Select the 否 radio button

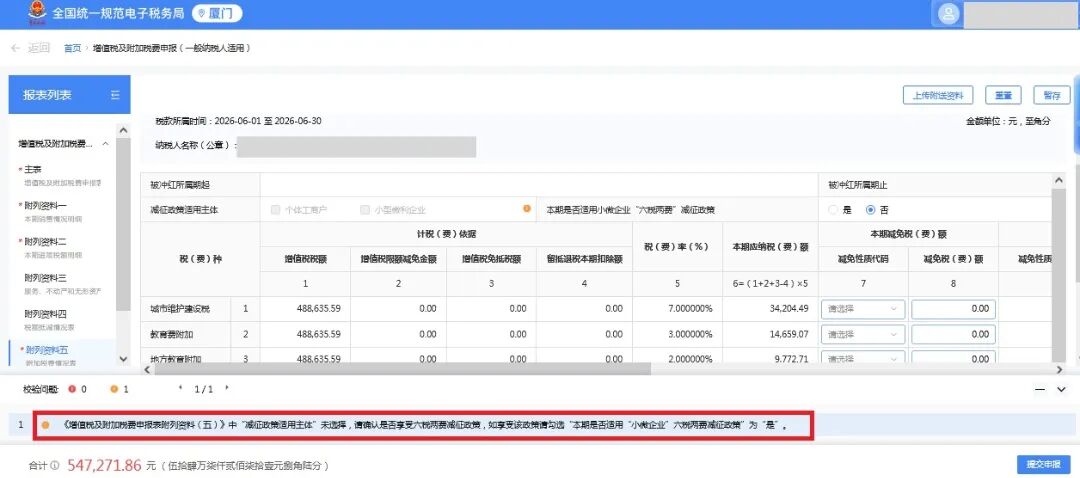pos(871,210)
